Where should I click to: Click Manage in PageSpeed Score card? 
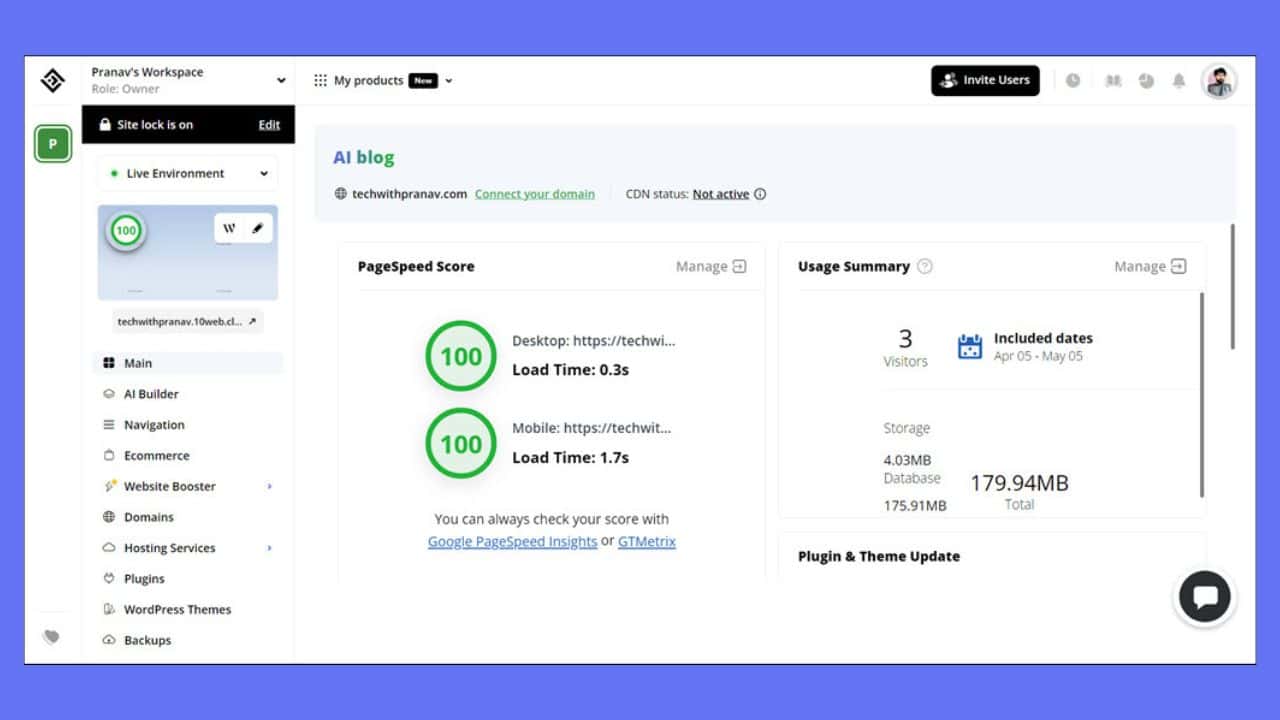click(x=711, y=266)
